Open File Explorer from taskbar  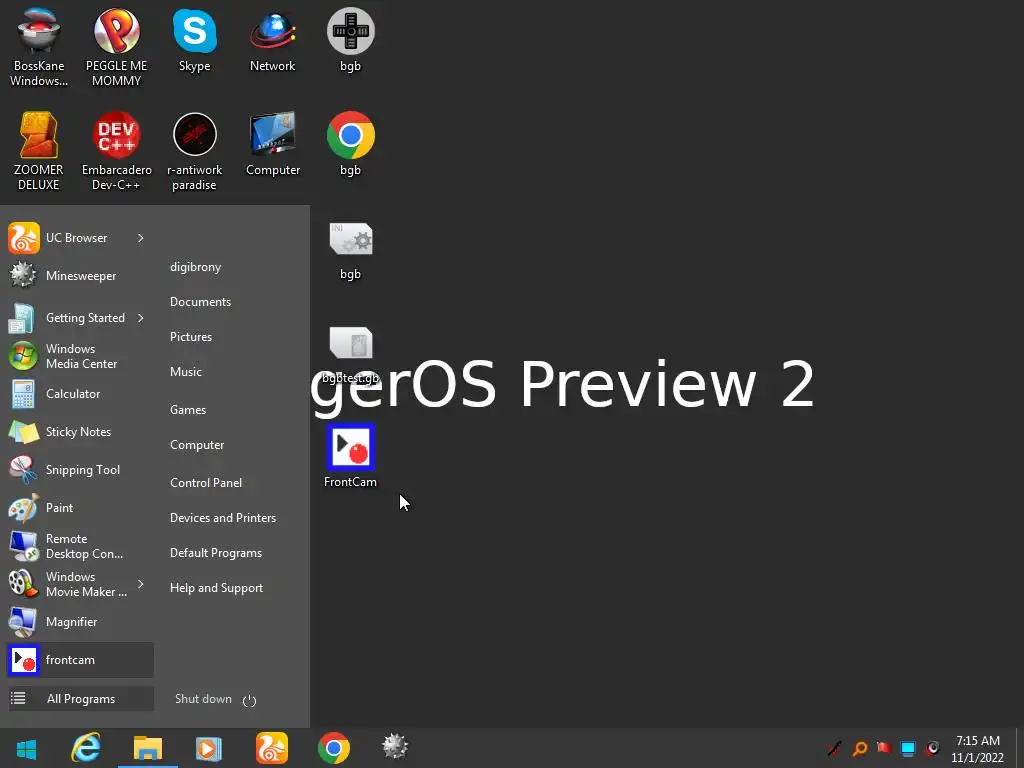[148, 748]
